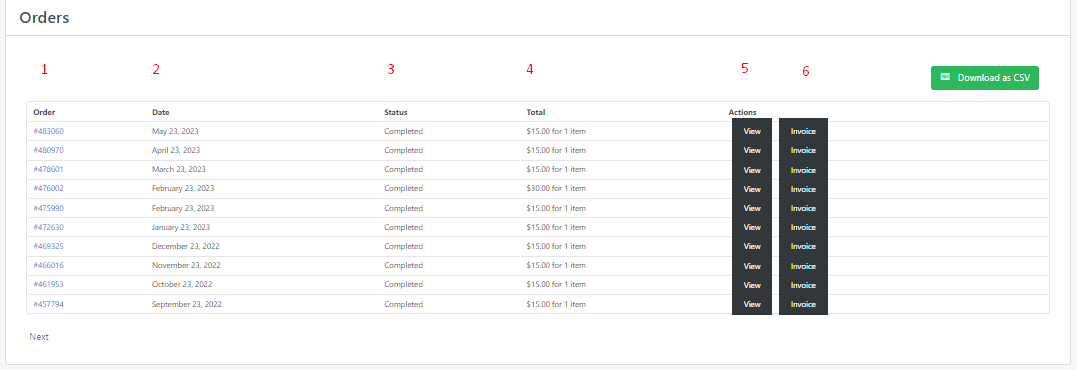Get invoice for May 23, 2023 order
Viewport: 1077px width, 370px height.
[803, 131]
